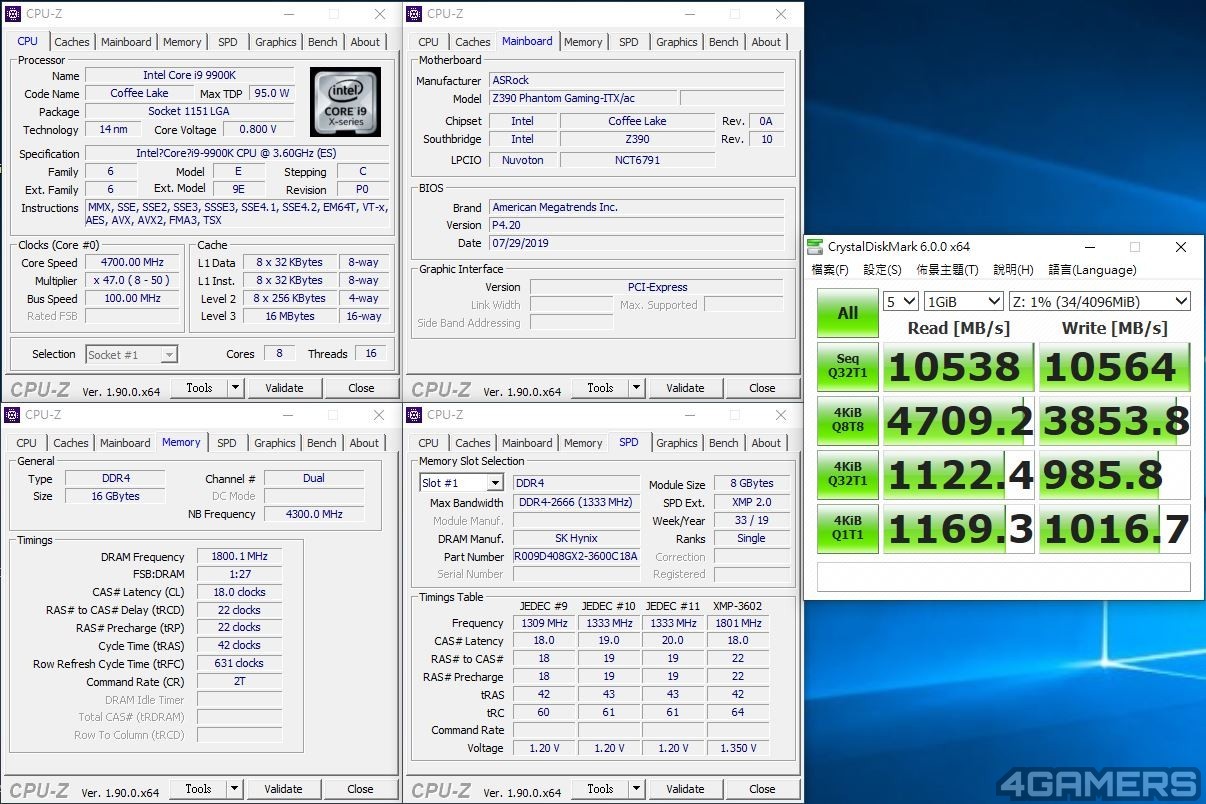Open drive selector showing Z: 1%
The width and height of the screenshot is (1206, 804).
pos(1101,301)
